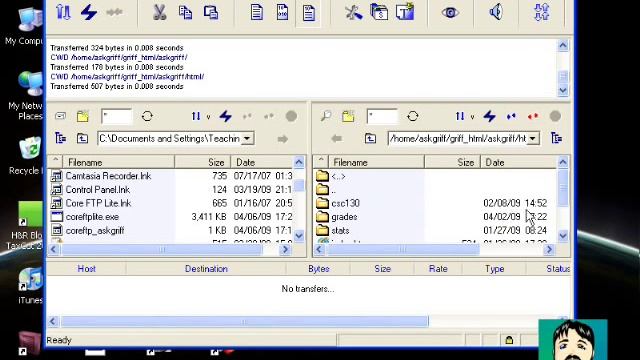The height and width of the screenshot is (360, 640).
Task: Select the '<..>' folder entry in remote list
Action: coord(338,176)
